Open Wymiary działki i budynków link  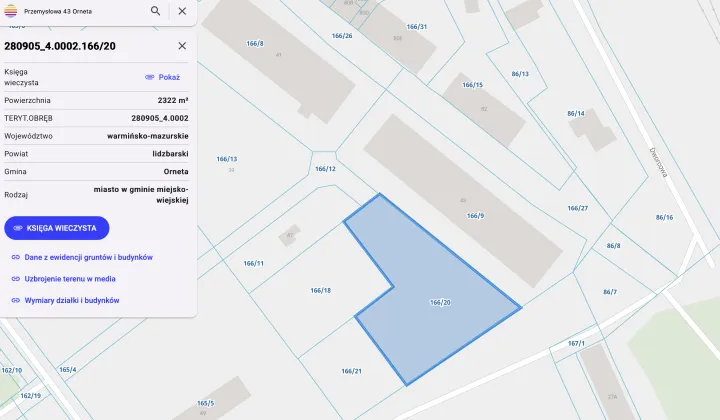72,301
